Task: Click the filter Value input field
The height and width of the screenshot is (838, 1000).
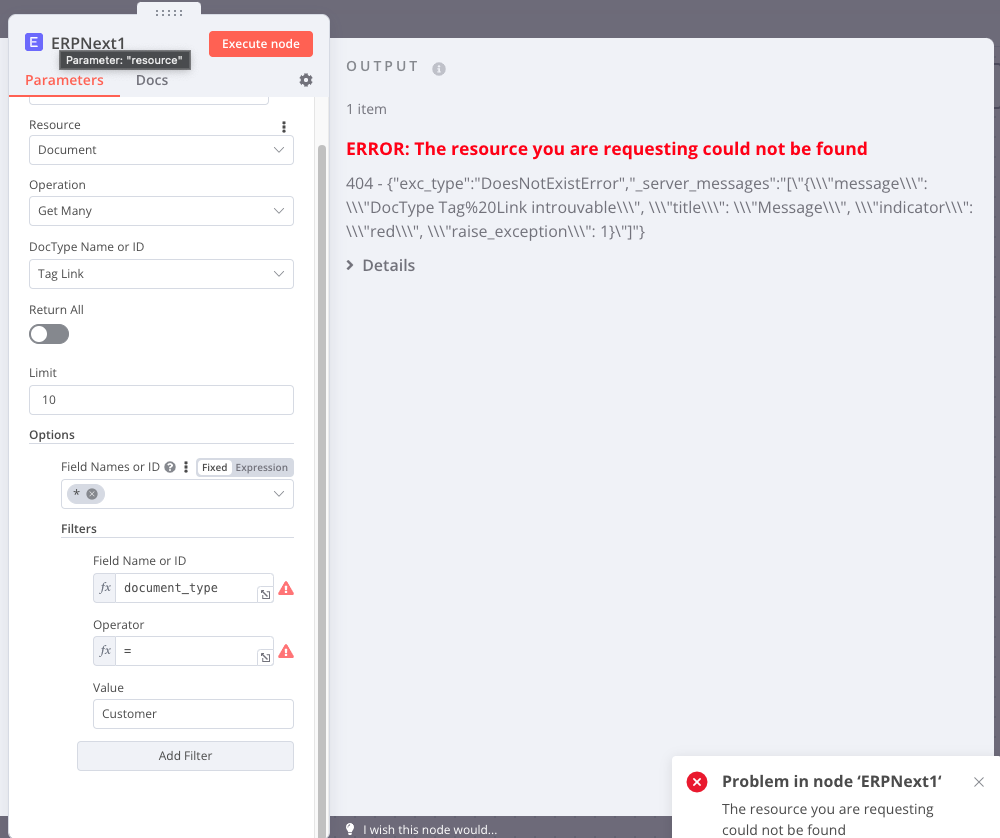Action: coord(193,714)
